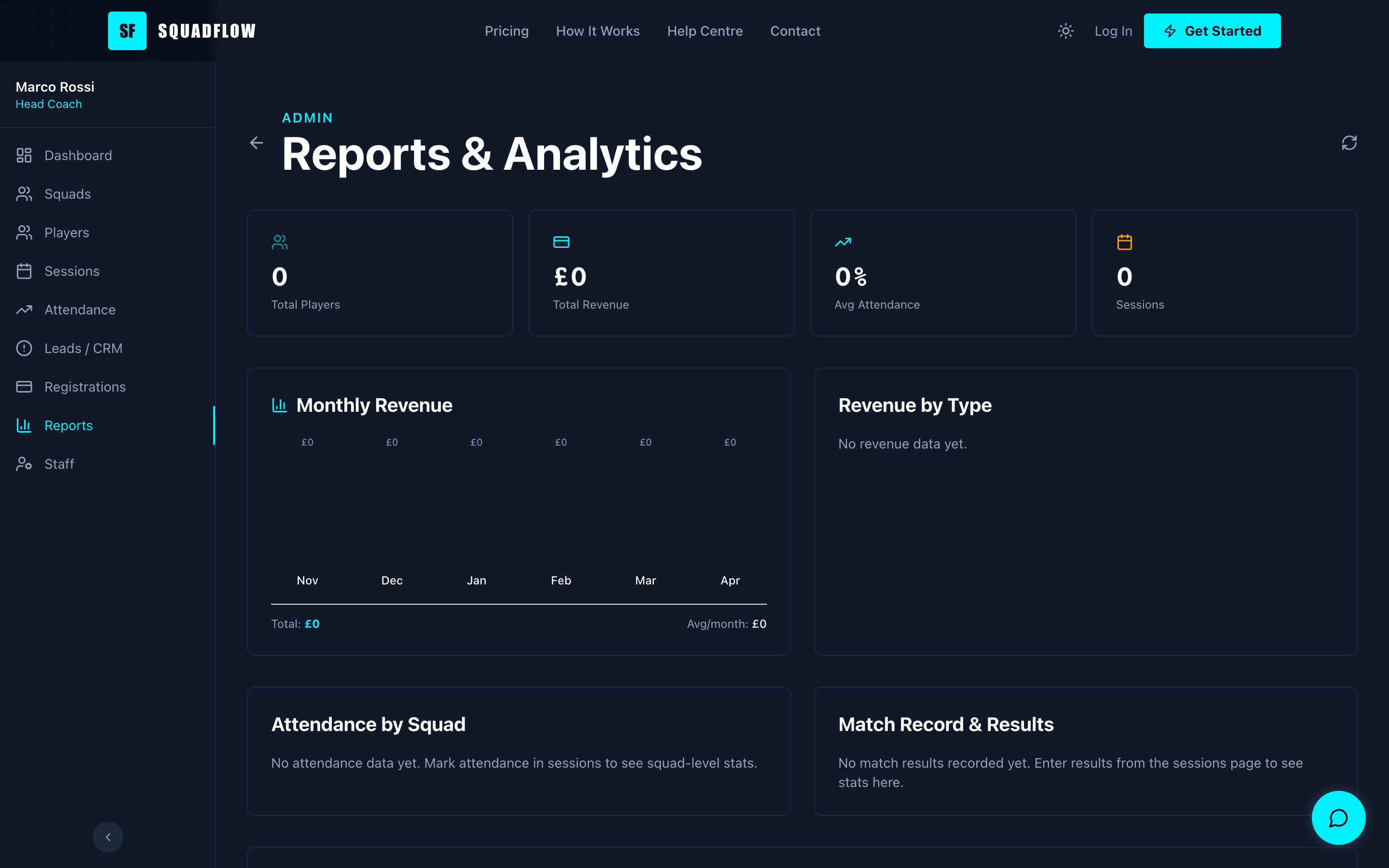
Task: Click the SquadFlow logo
Action: point(181,30)
